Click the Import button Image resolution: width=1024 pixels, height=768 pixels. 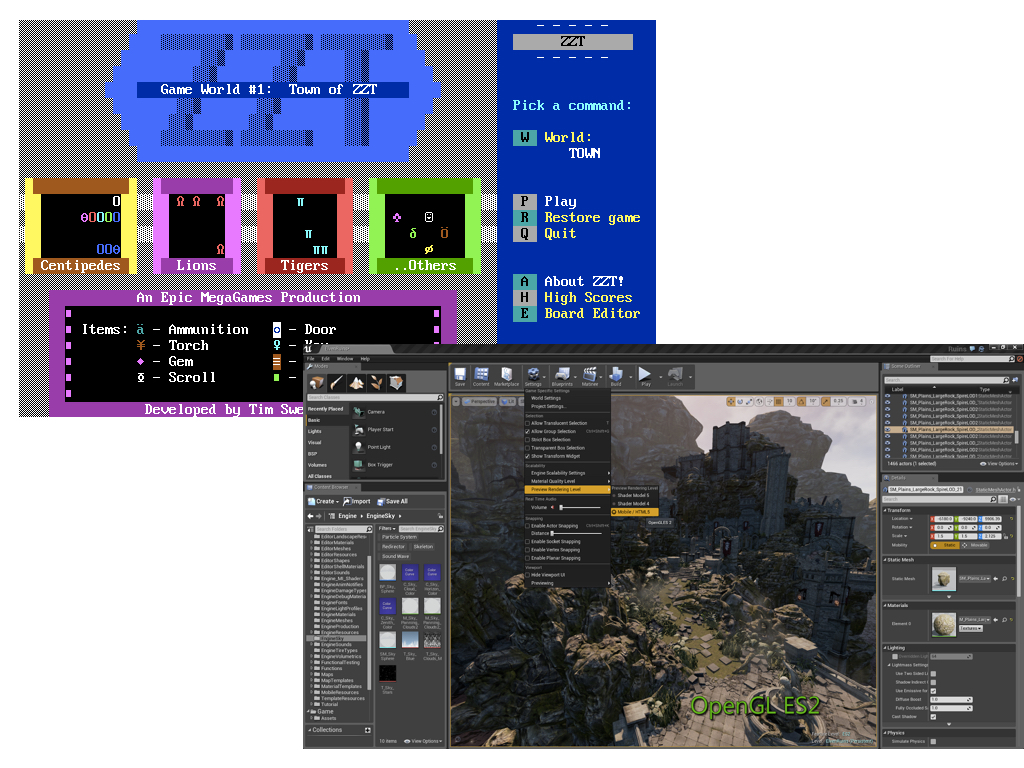pyautogui.click(x=357, y=501)
